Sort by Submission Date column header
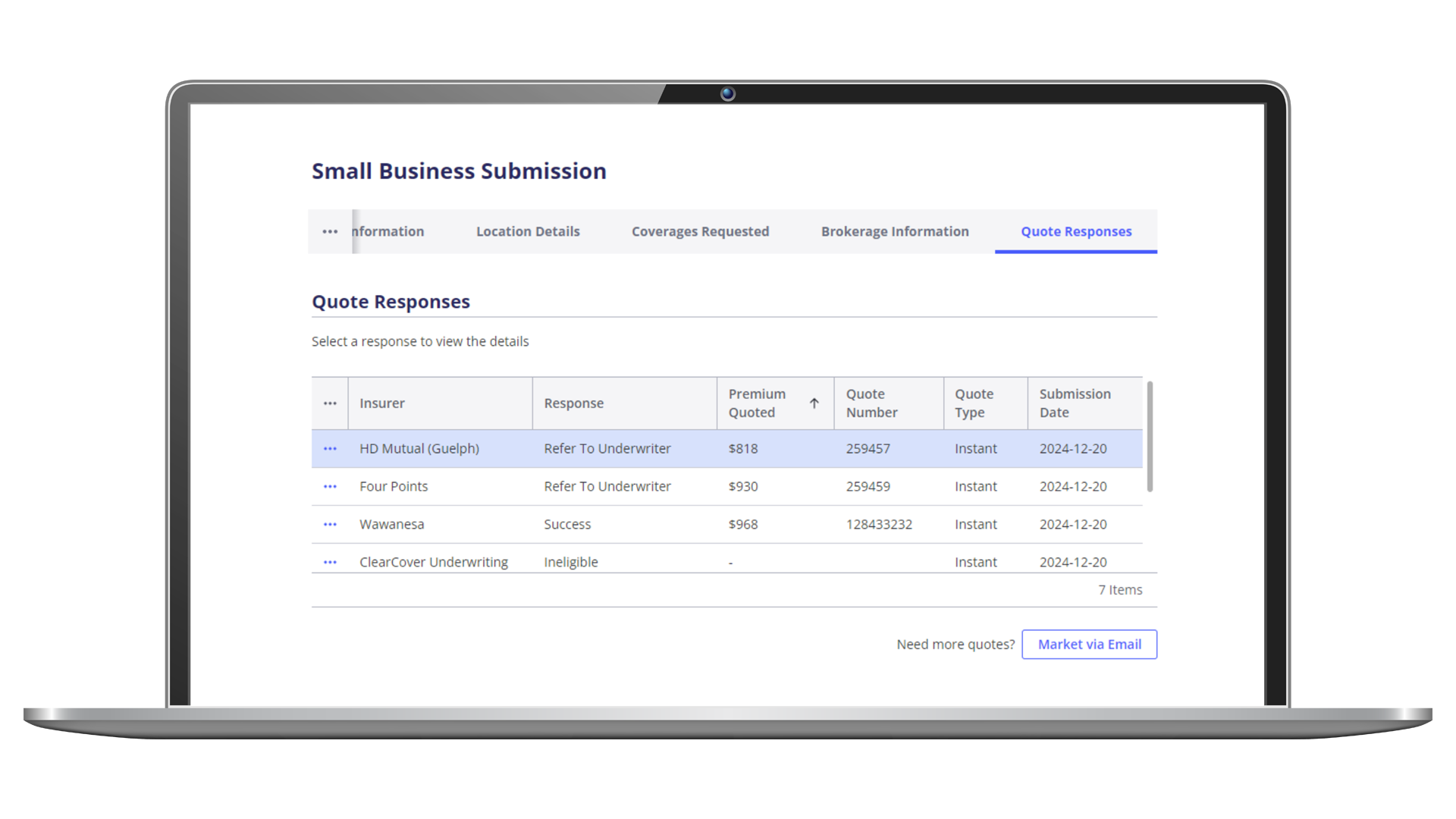The height and width of the screenshot is (819, 1456). [x=1075, y=403]
